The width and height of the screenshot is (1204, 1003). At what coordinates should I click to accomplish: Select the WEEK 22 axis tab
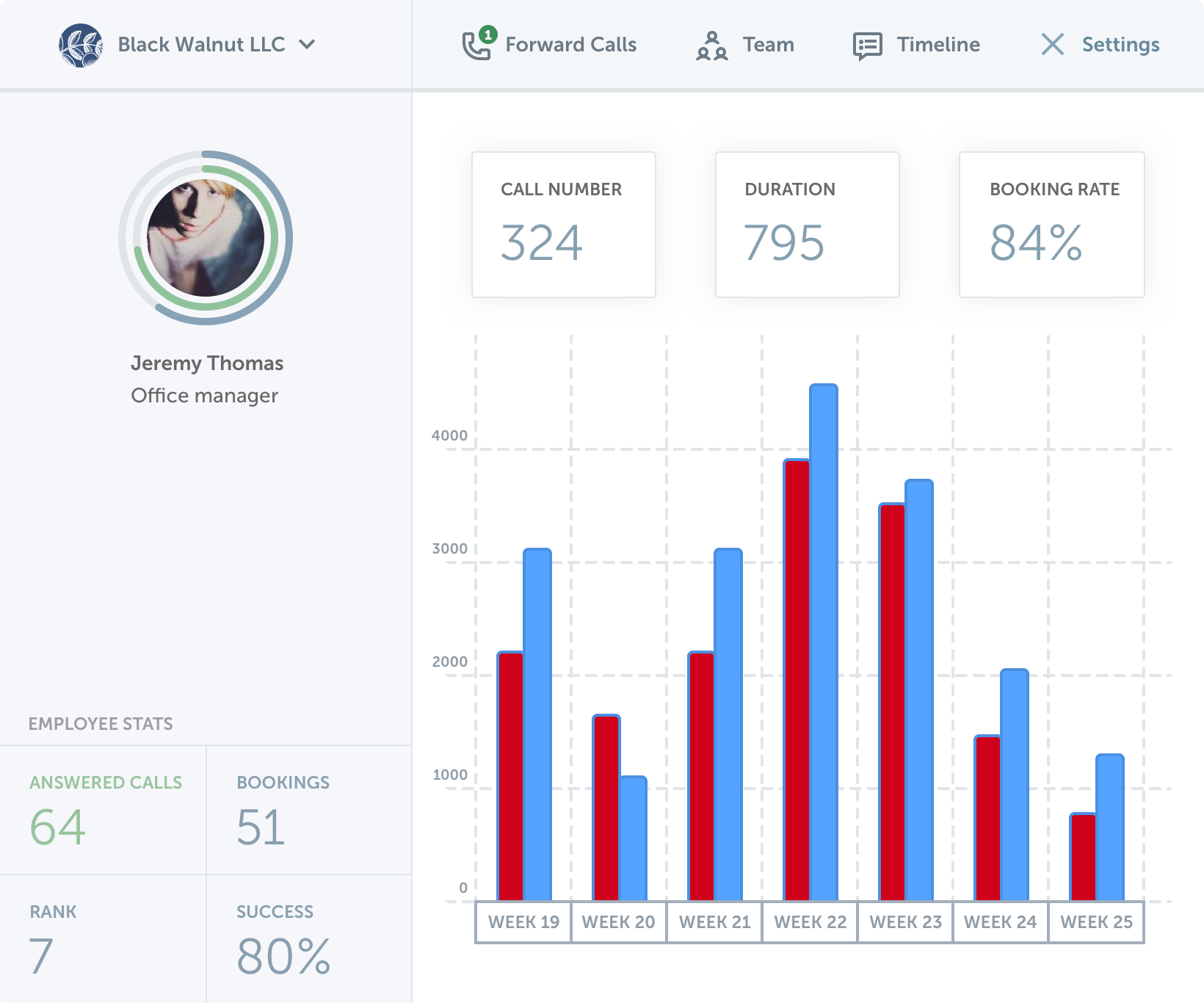click(810, 922)
